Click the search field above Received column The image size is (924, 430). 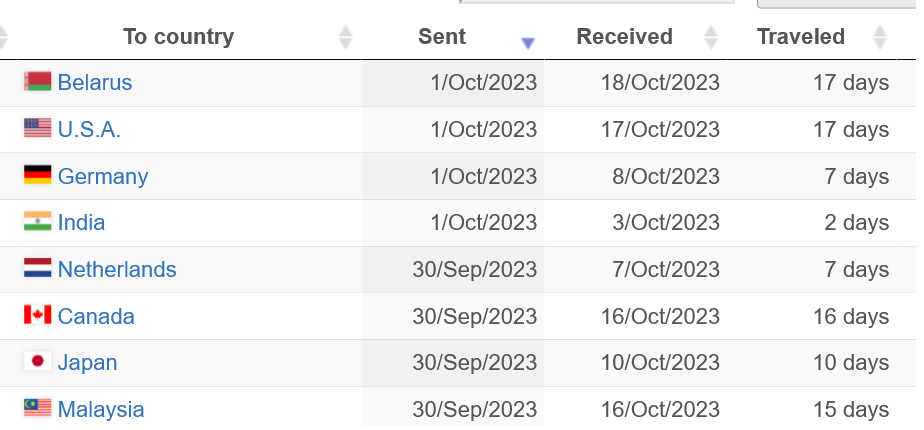(597, 2)
